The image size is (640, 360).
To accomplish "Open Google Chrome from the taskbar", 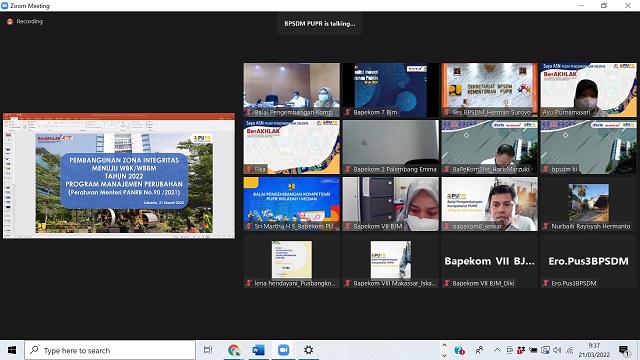I will 234,350.
